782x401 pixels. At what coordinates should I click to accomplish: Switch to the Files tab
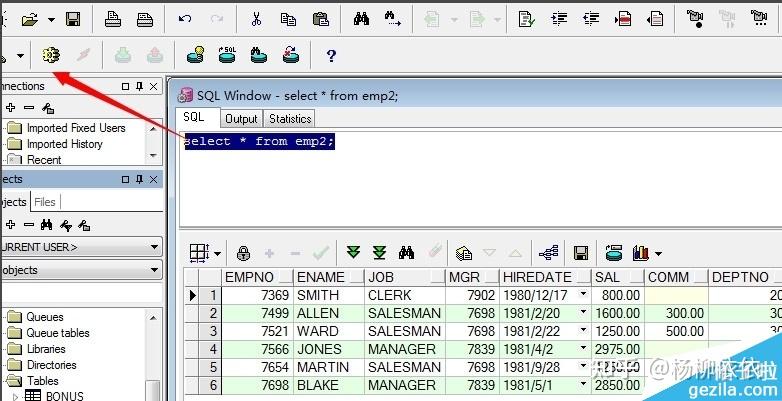pyautogui.click(x=45, y=202)
